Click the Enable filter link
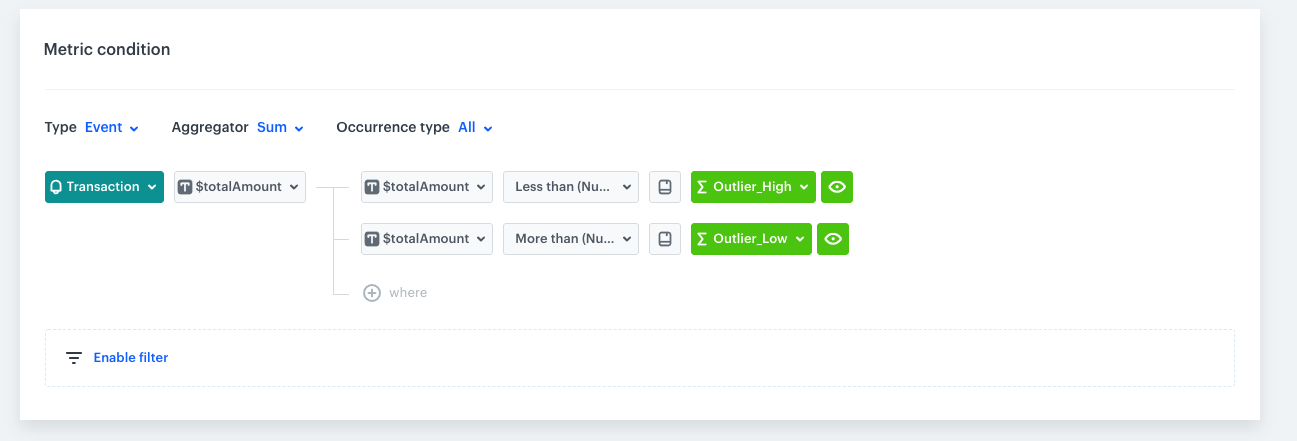The height and width of the screenshot is (441, 1297). [131, 358]
